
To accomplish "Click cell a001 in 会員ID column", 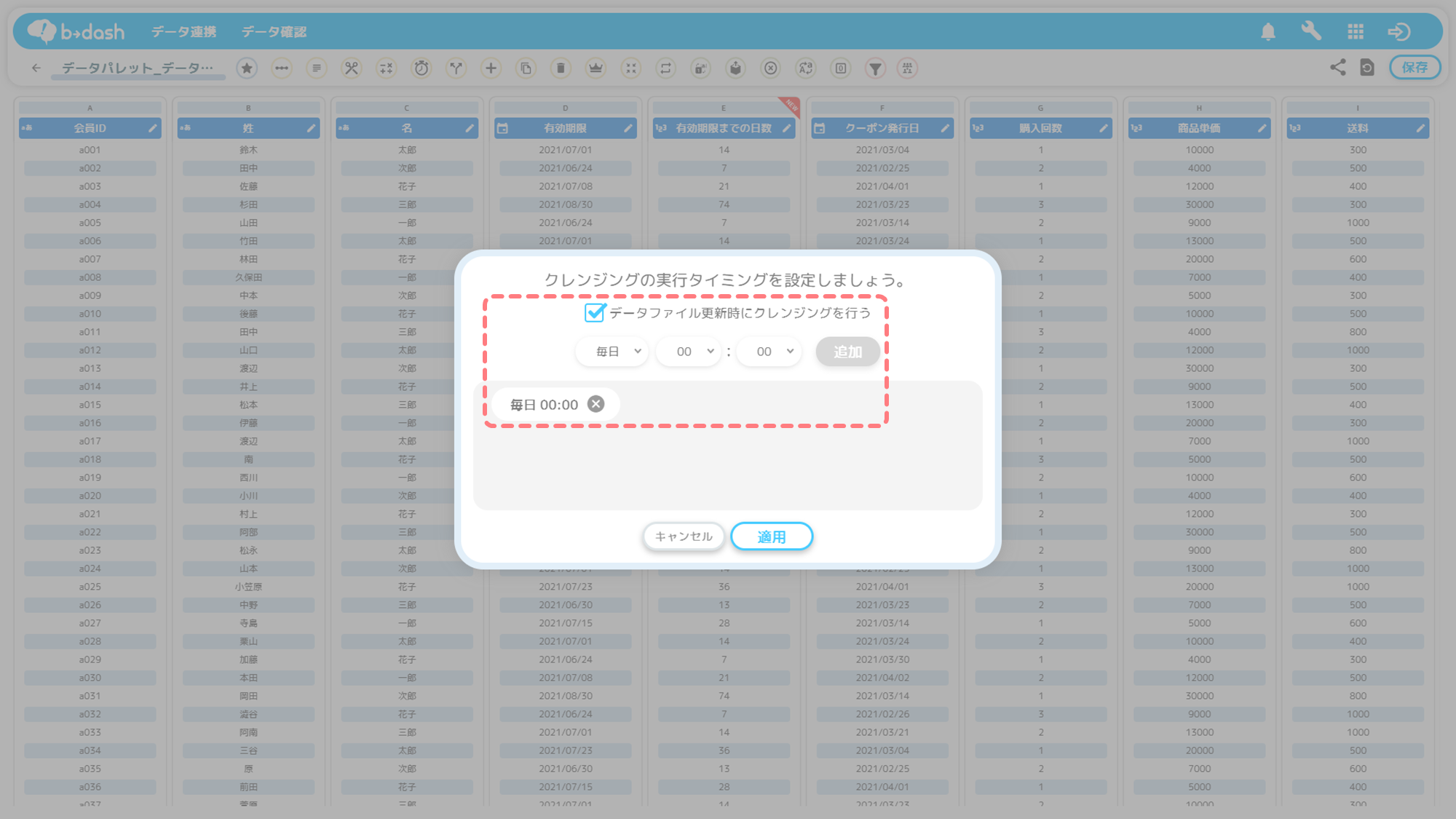I will pos(90,150).
